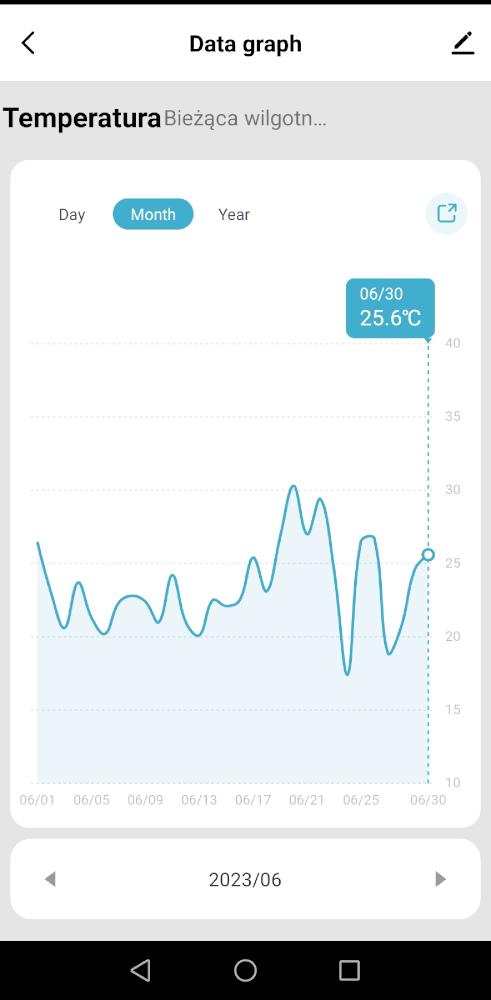Select the Month view tab

(153, 214)
